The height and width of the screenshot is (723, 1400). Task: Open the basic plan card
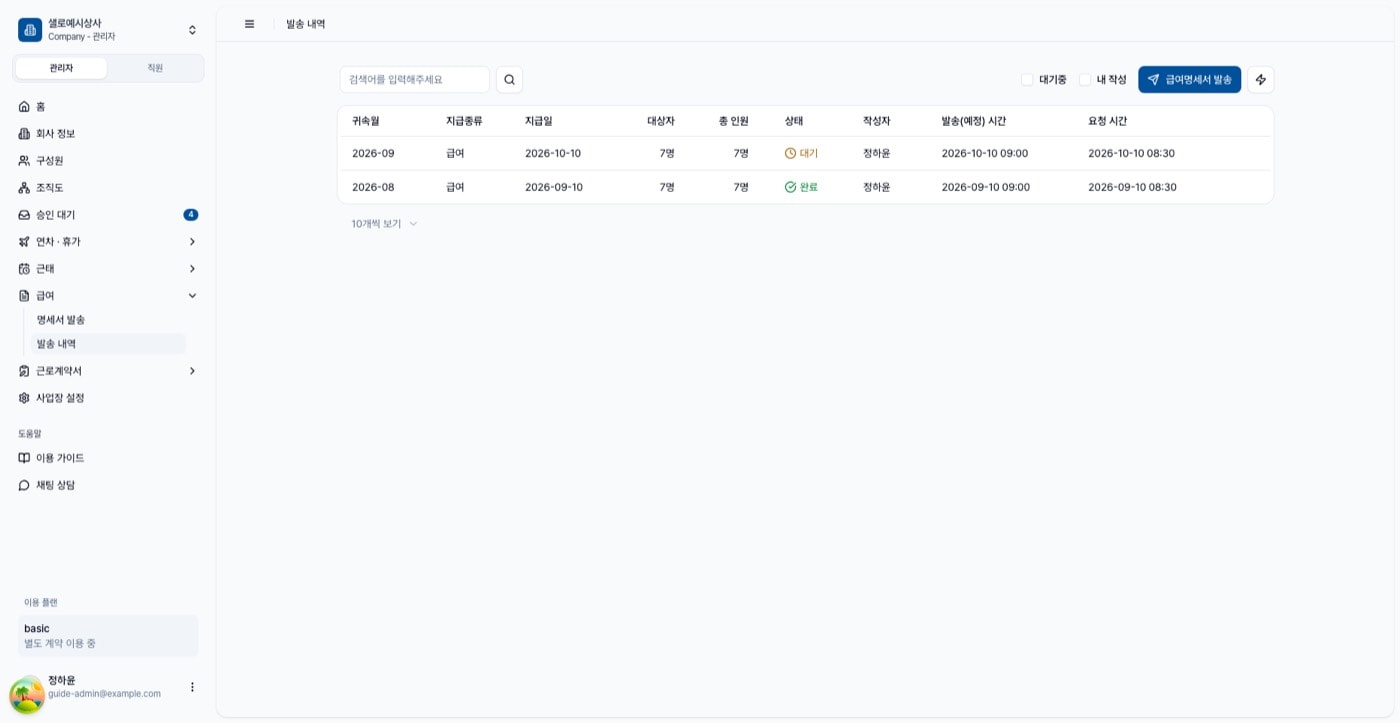(x=108, y=636)
